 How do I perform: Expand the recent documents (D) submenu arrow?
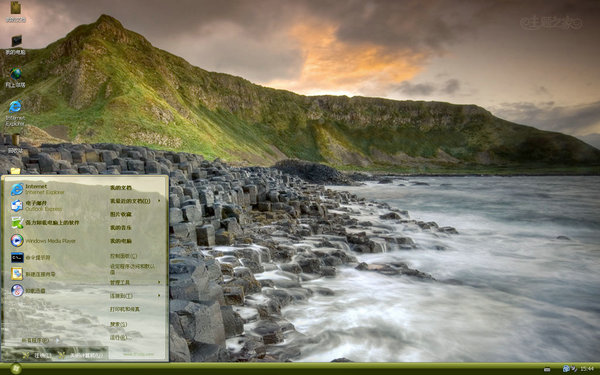(159, 201)
